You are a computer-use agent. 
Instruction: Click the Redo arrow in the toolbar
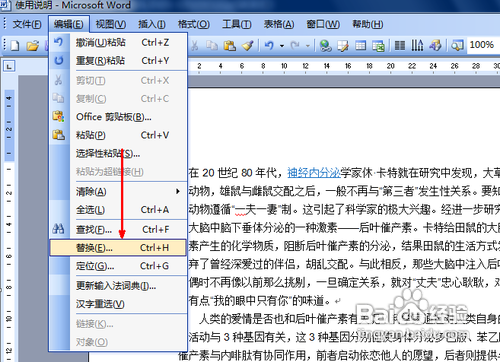tap(295, 45)
